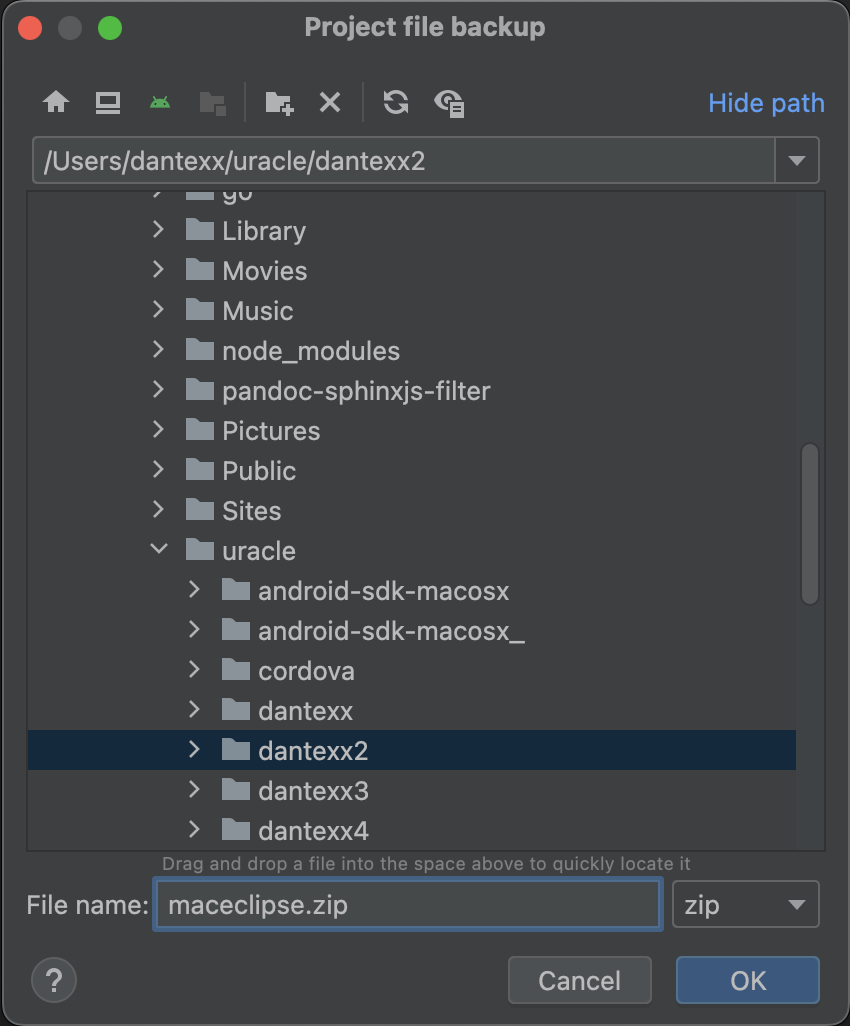
Task: Click the Delete (X) toolbar icon
Action: (330, 102)
